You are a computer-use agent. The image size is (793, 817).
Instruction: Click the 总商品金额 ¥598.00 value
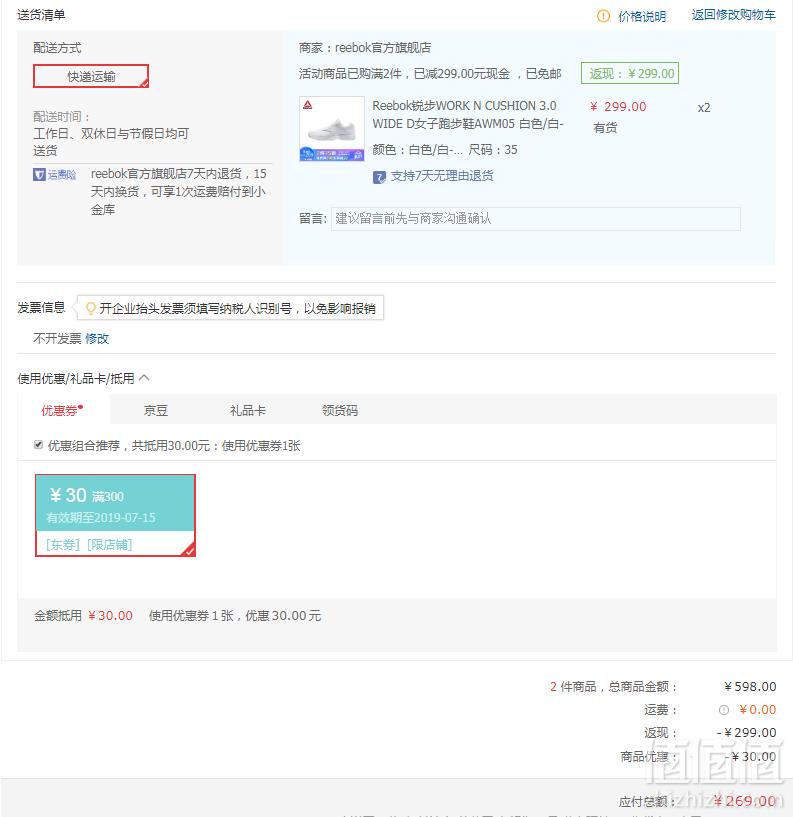coord(750,687)
